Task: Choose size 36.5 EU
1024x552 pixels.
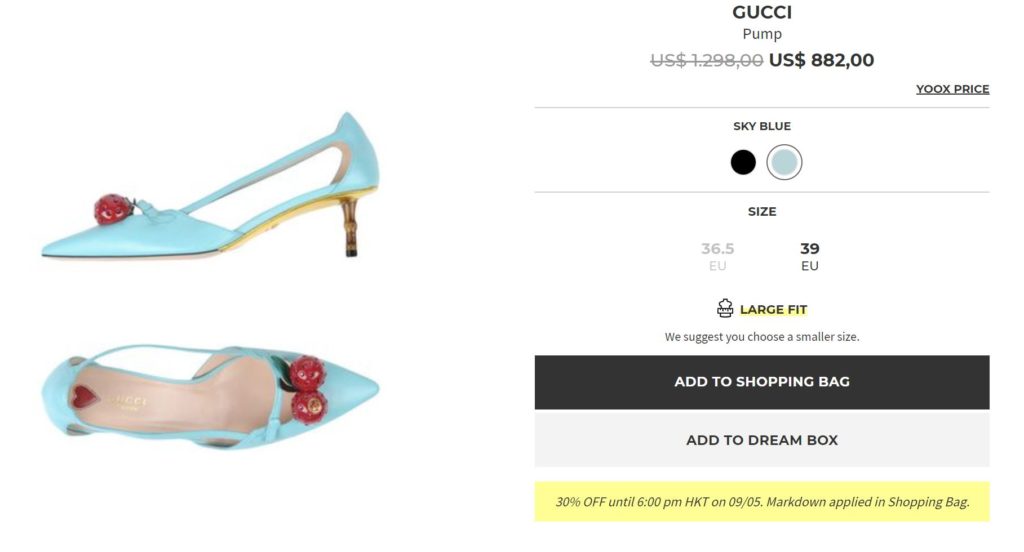Action: (x=718, y=256)
